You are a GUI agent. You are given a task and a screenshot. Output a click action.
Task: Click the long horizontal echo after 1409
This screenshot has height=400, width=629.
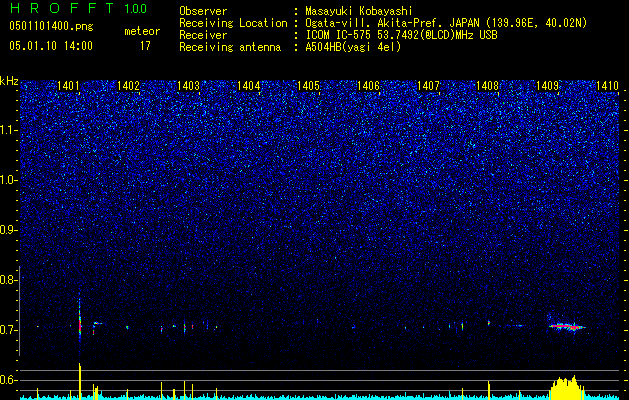pos(567,327)
